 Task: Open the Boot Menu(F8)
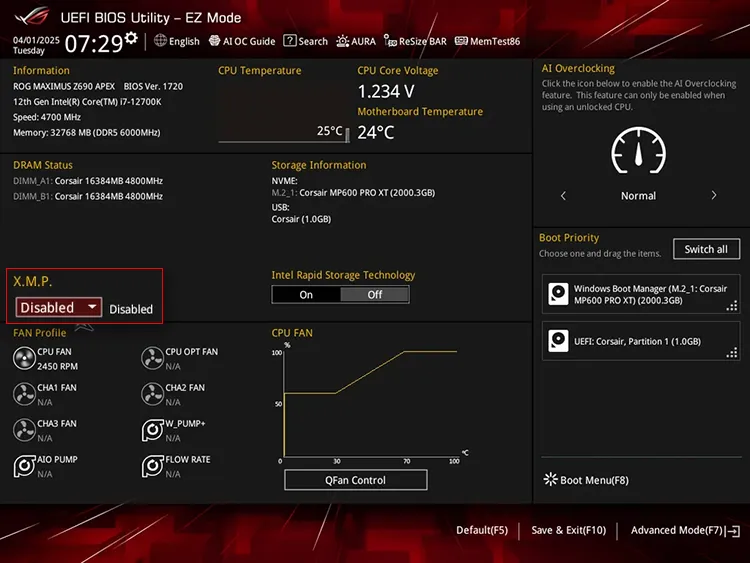tap(586, 480)
